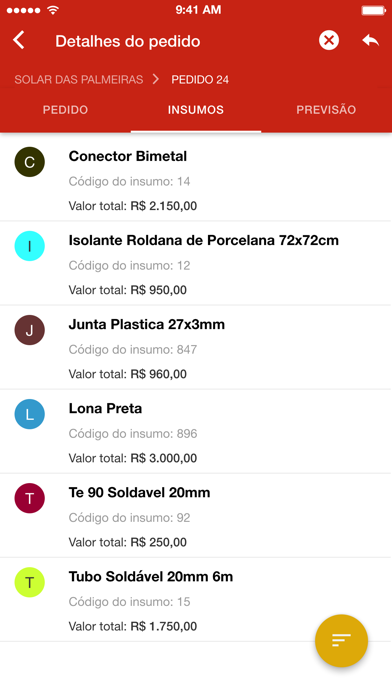The image size is (392, 696).
Task: Open the PREVISÃO tab
Action: [326, 110]
